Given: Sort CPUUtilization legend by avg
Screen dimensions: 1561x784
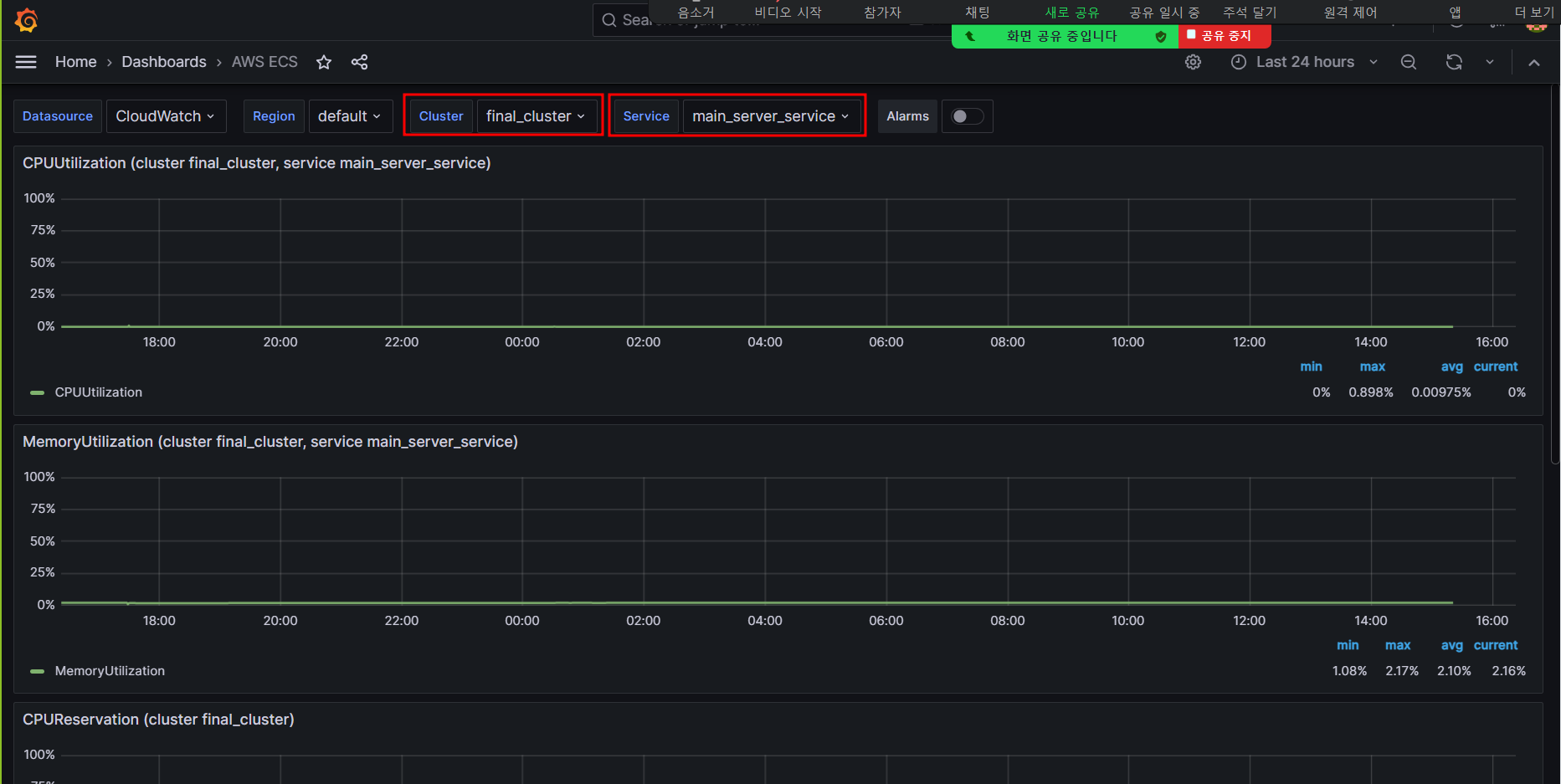Looking at the screenshot, I should (1451, 366).
